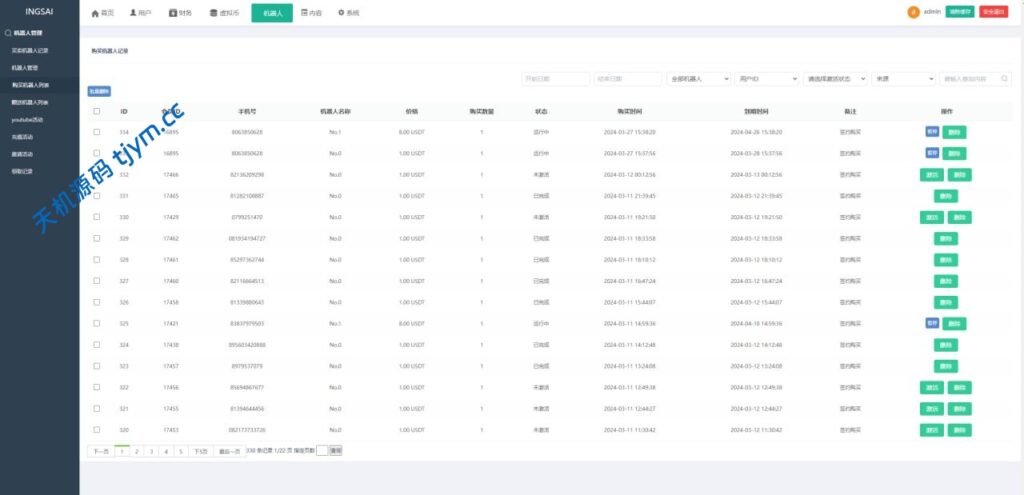1024x495 pixels.
Task: Open youtube活动 in the left sidebar
Action: 27,120
